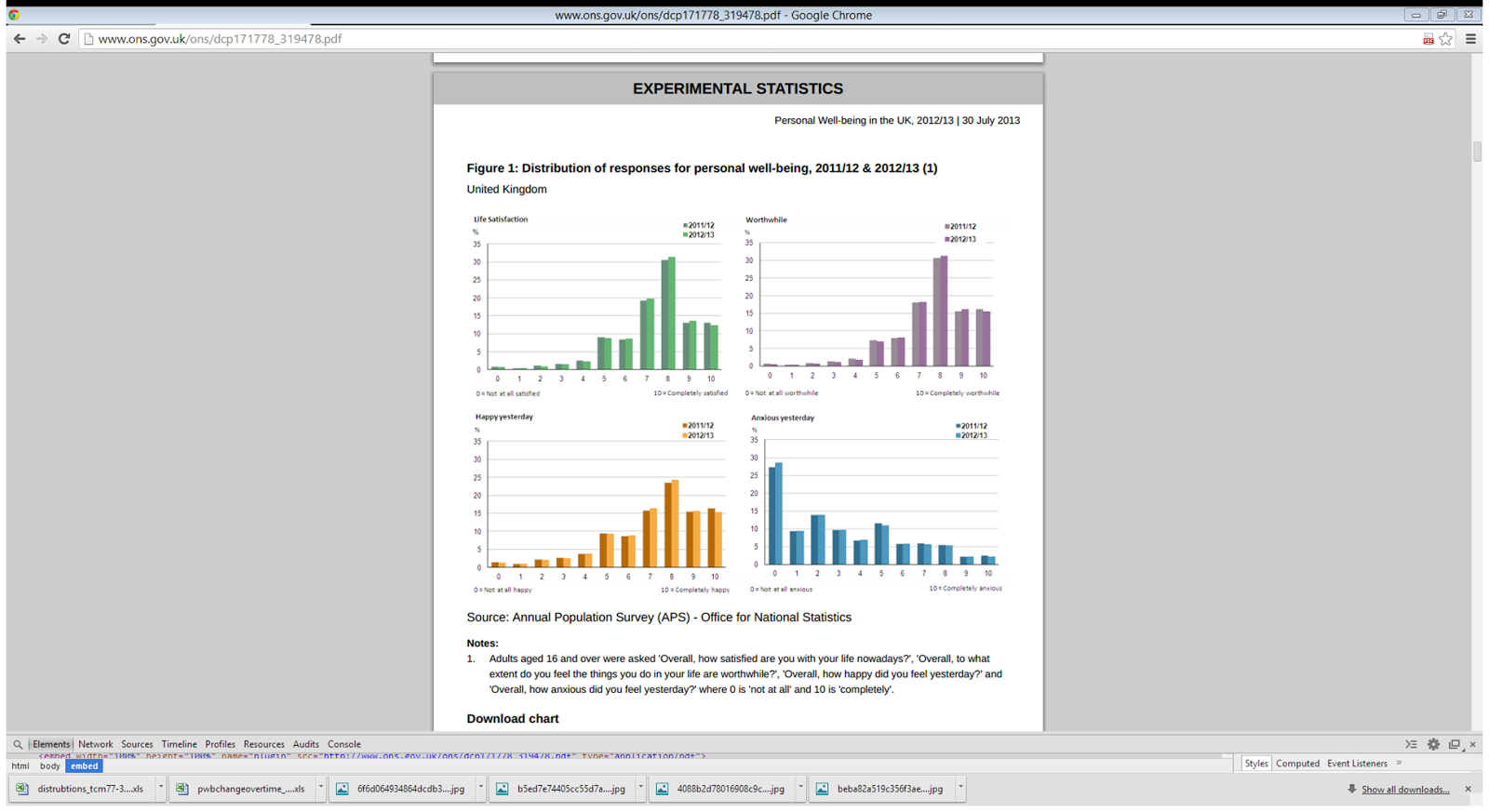Show the Computed sidebar pane

click(x=1297, y=764)
